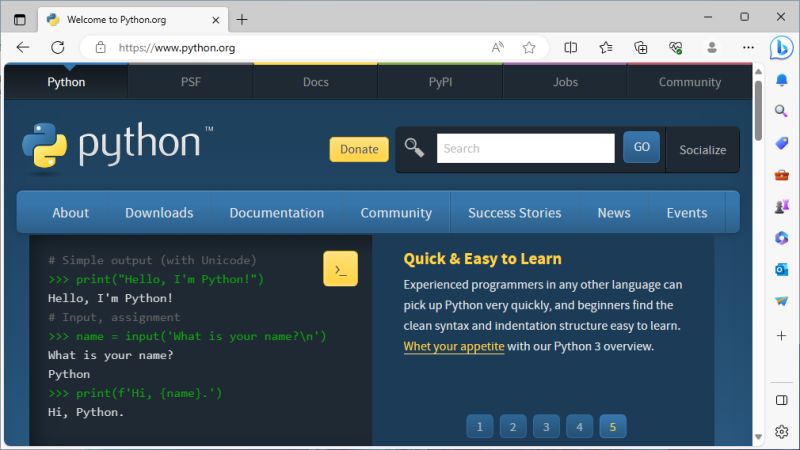Viewport: 800px width, 450px height.
Task: Open the Events menu
Action: click(x=687, y=213)
